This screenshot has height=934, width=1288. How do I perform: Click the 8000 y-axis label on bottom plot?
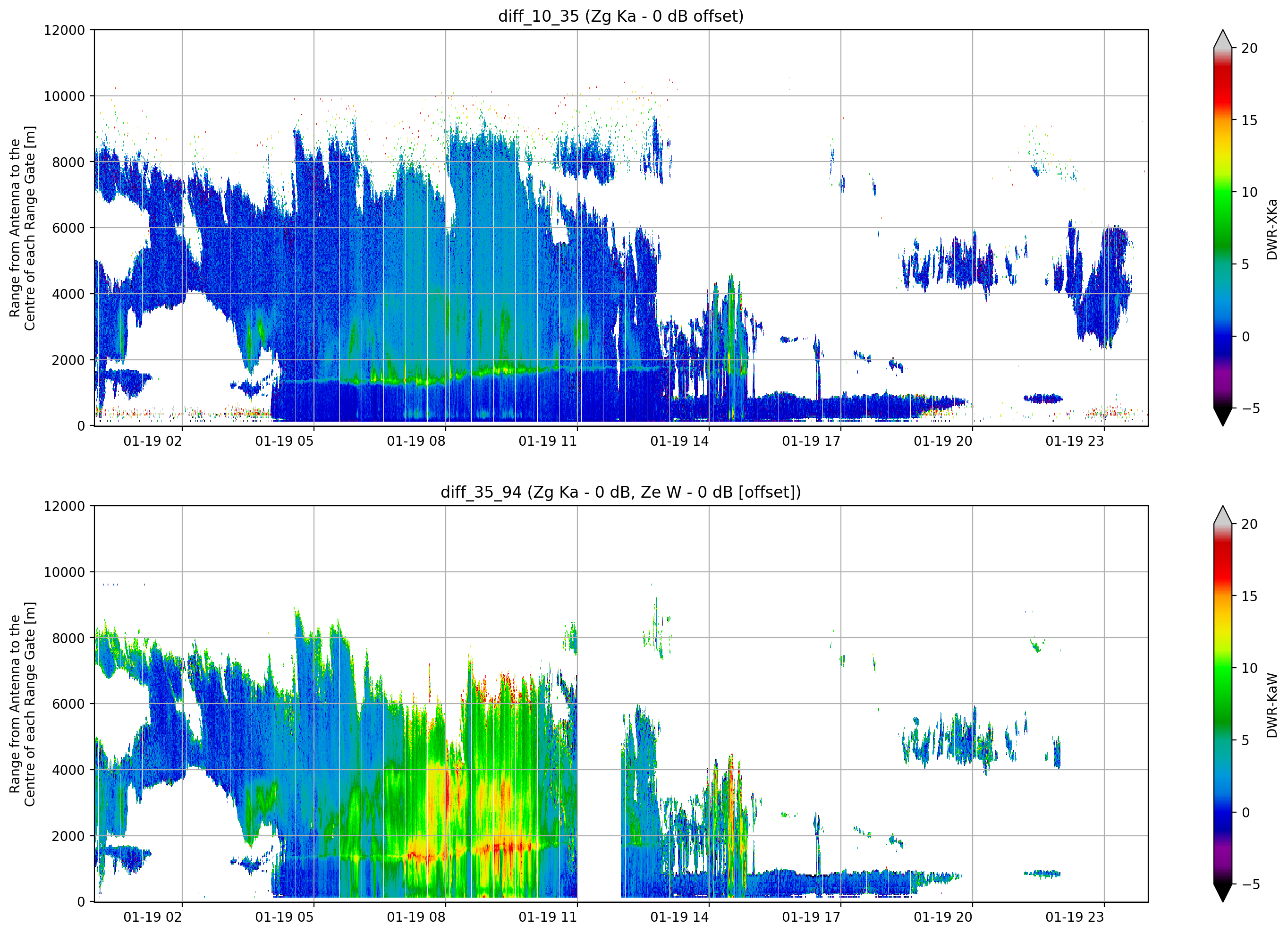pos(68,638)
